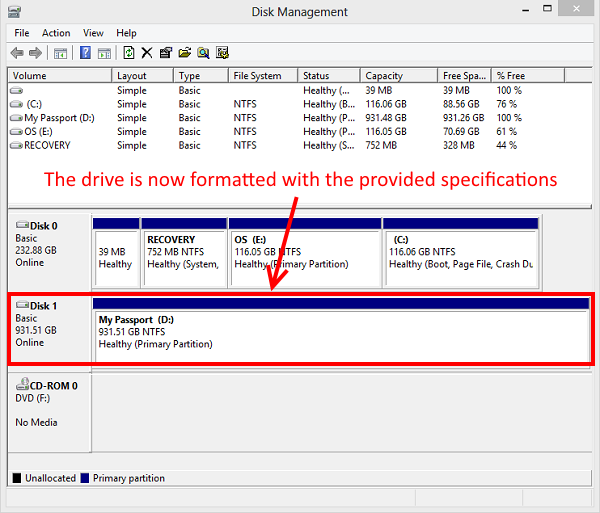Click the drive icon of the unnamed volume row

point(16,91)
